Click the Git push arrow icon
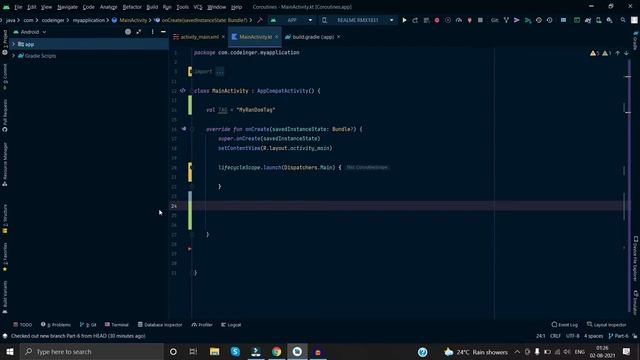This screenshot has width=640, height=360. [x=517, y=20]
